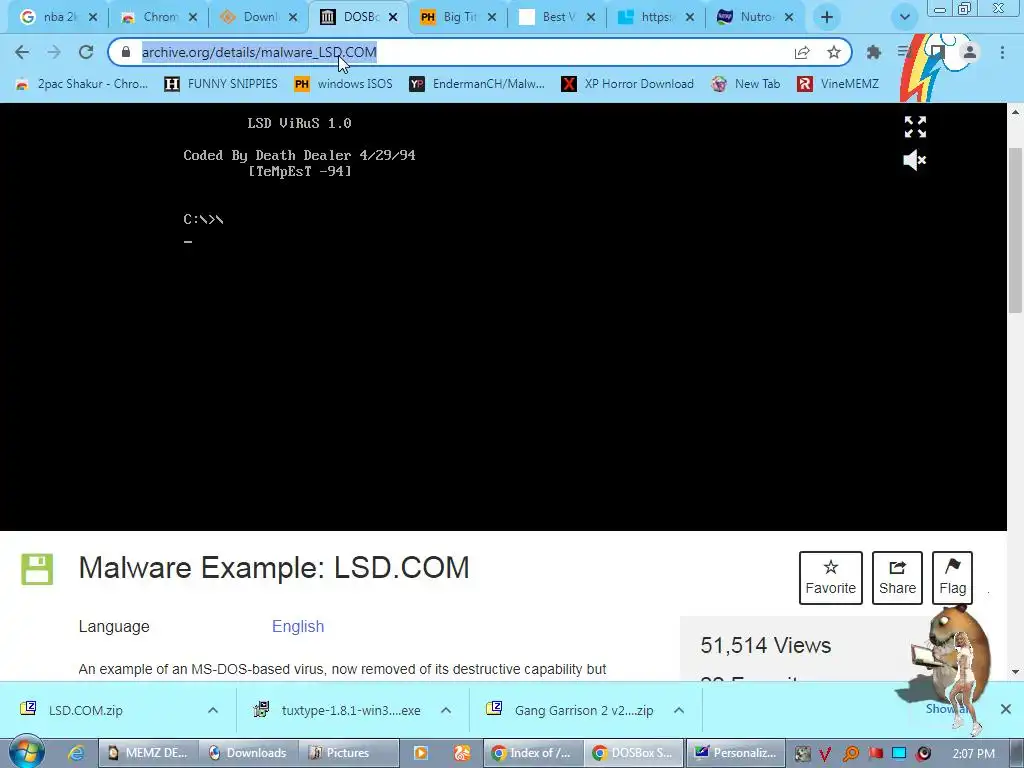Click the 2:07 PM clock
Viewport: 1024px width, 768px height.
click(973, 754)
